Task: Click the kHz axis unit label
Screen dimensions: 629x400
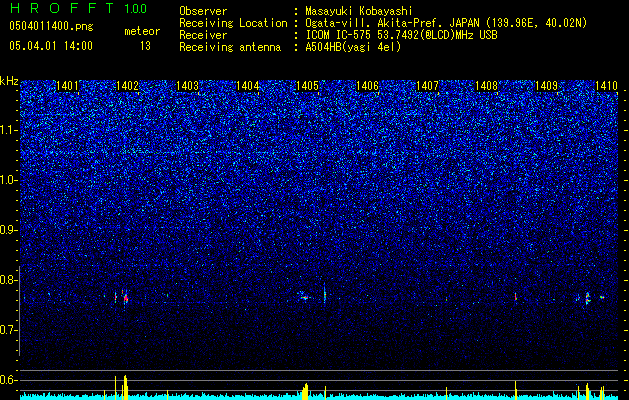Action: tap(9, 81)
